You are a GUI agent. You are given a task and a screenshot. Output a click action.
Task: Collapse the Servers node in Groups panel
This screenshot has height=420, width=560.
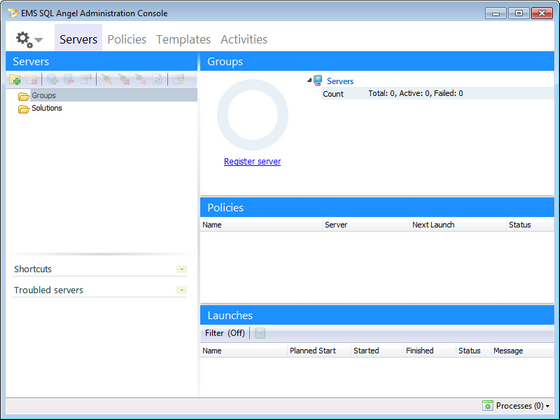point(309,81)
